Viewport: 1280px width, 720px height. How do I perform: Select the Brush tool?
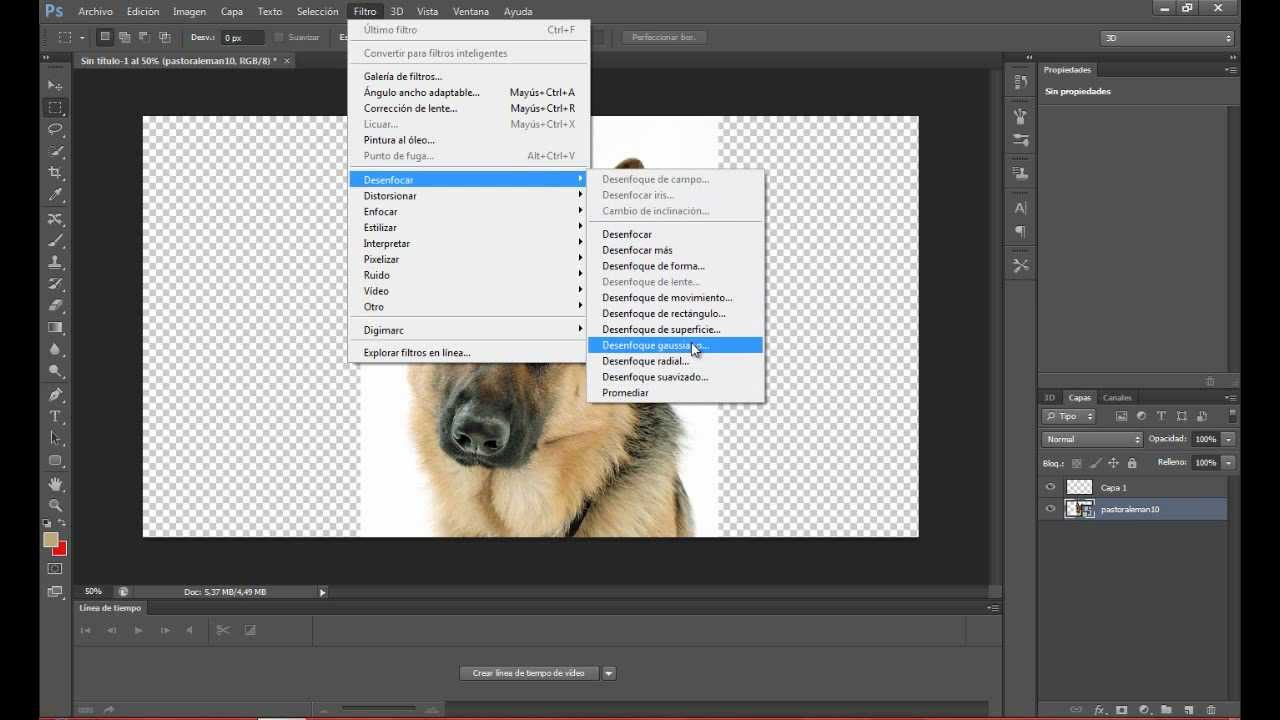tap(56, 241)
